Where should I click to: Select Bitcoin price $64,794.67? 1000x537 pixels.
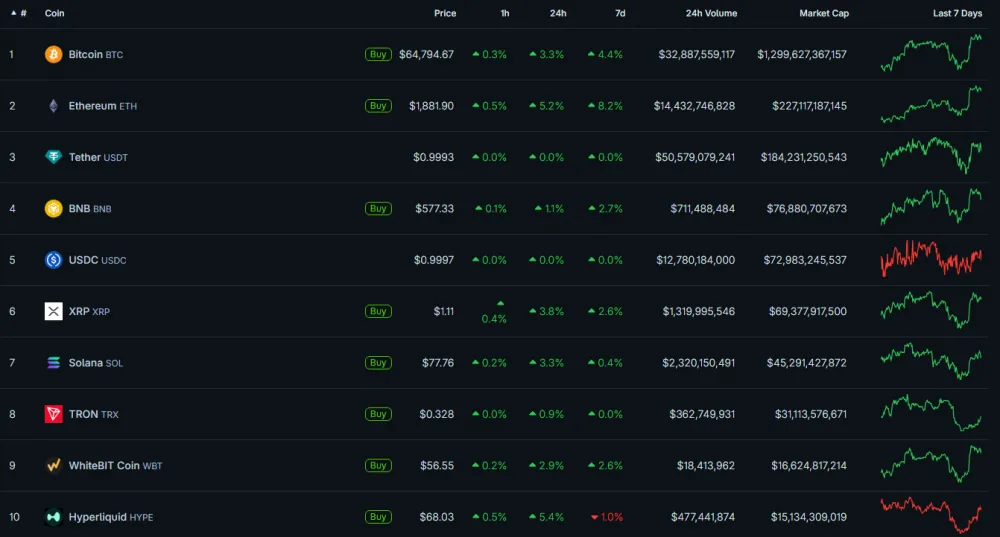coord(427,55)
